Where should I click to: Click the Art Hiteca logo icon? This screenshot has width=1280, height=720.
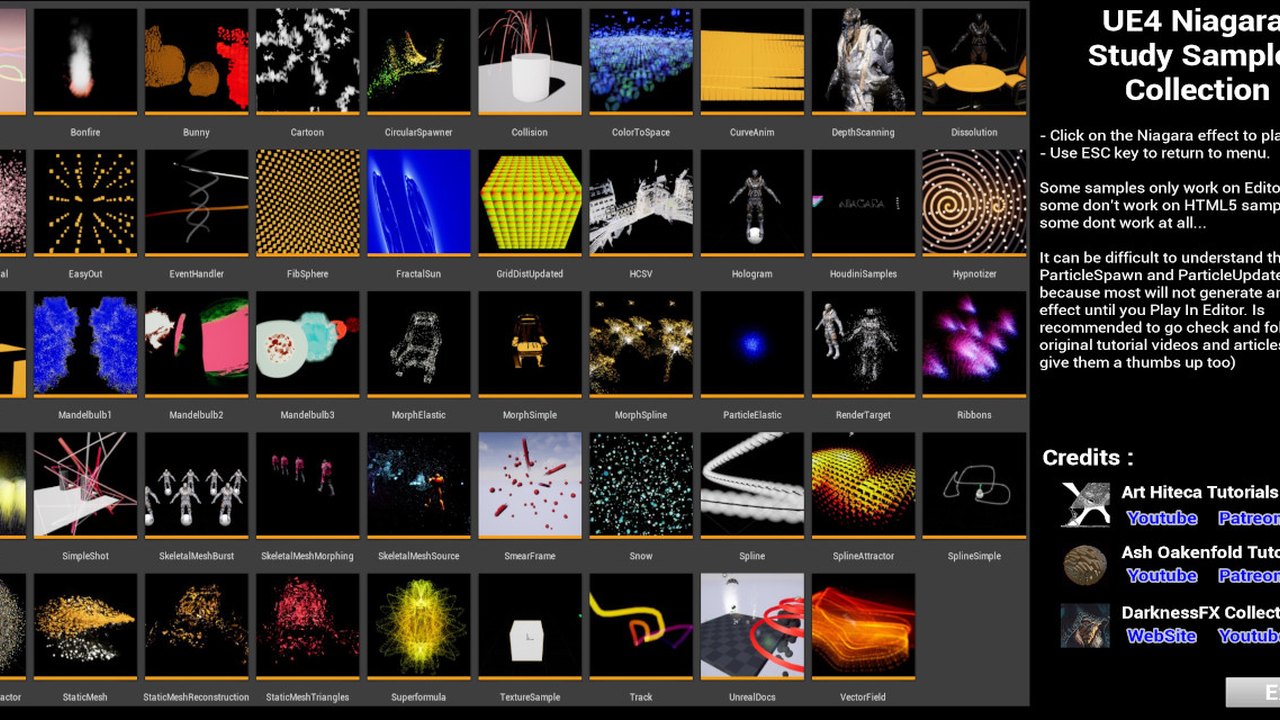pyautogui.click(x=1085, y=504)
